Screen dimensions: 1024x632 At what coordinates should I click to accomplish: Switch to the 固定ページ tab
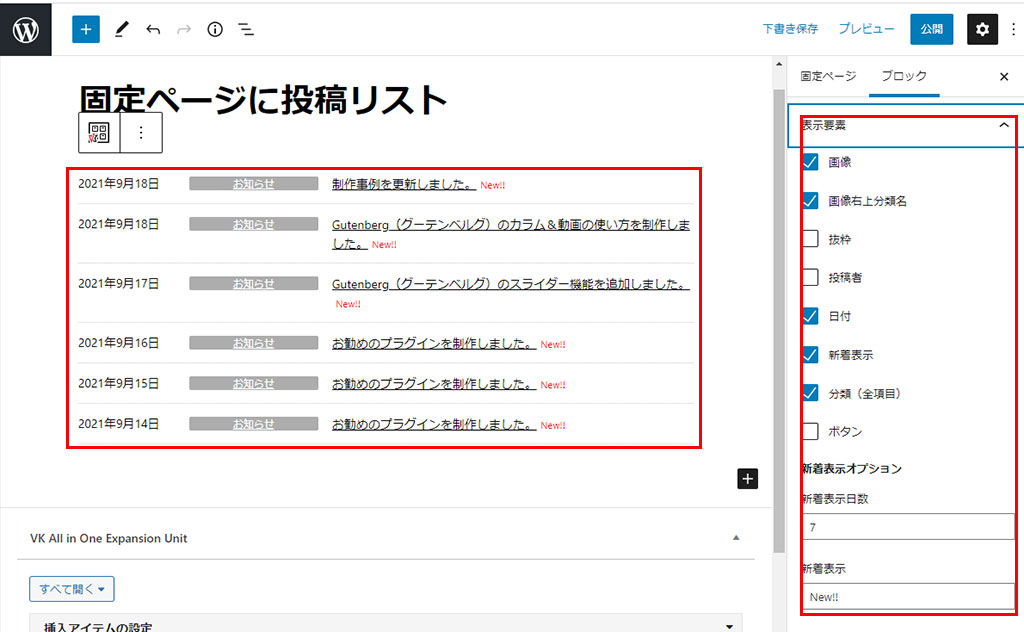tap(828, 76)
